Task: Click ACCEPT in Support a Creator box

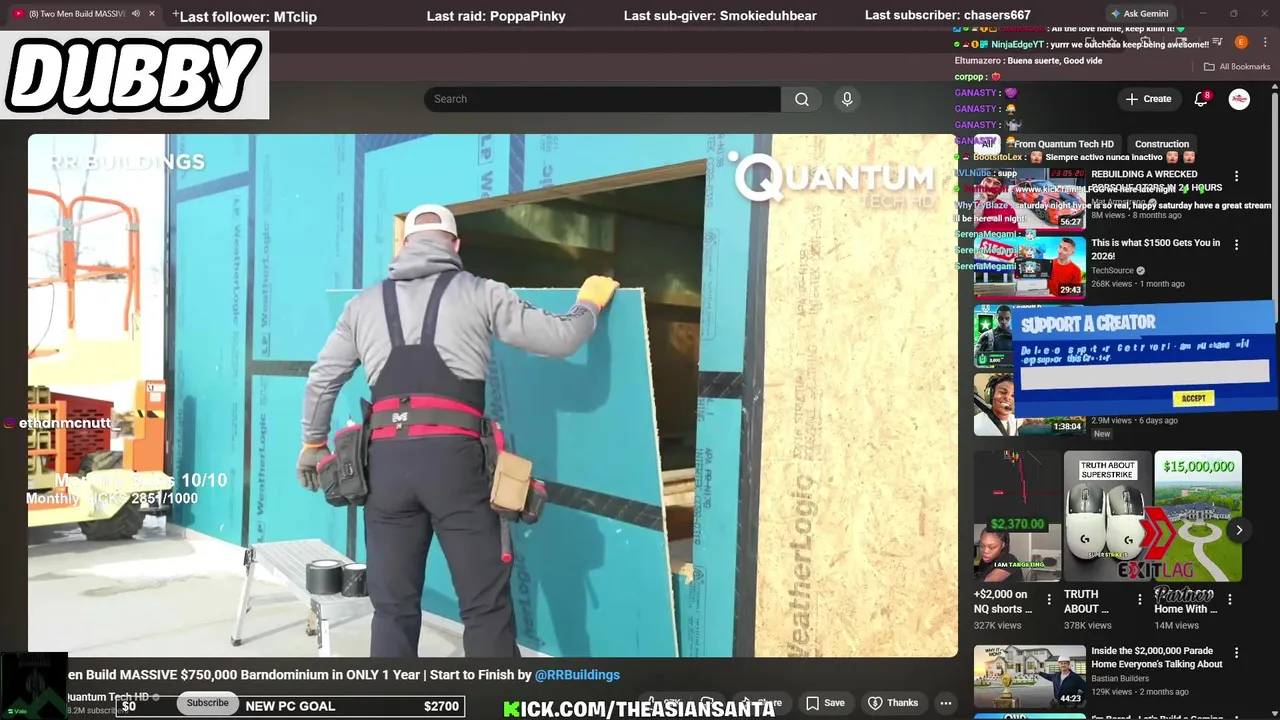Action: pos(1194,398)
